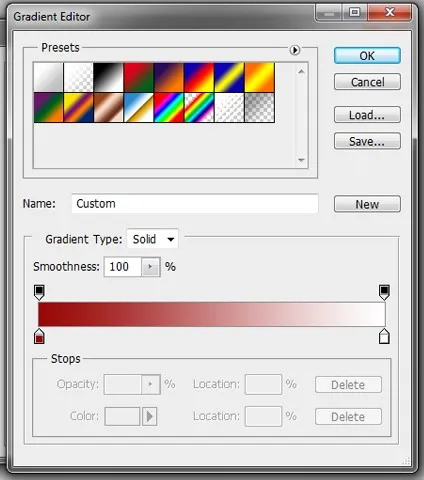
Task: Select the Red, Green gradient preset
Action: (x=139, y=77)
